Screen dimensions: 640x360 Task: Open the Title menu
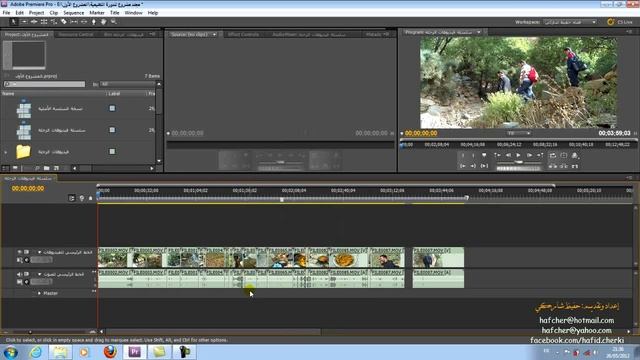tap(115, 13)
